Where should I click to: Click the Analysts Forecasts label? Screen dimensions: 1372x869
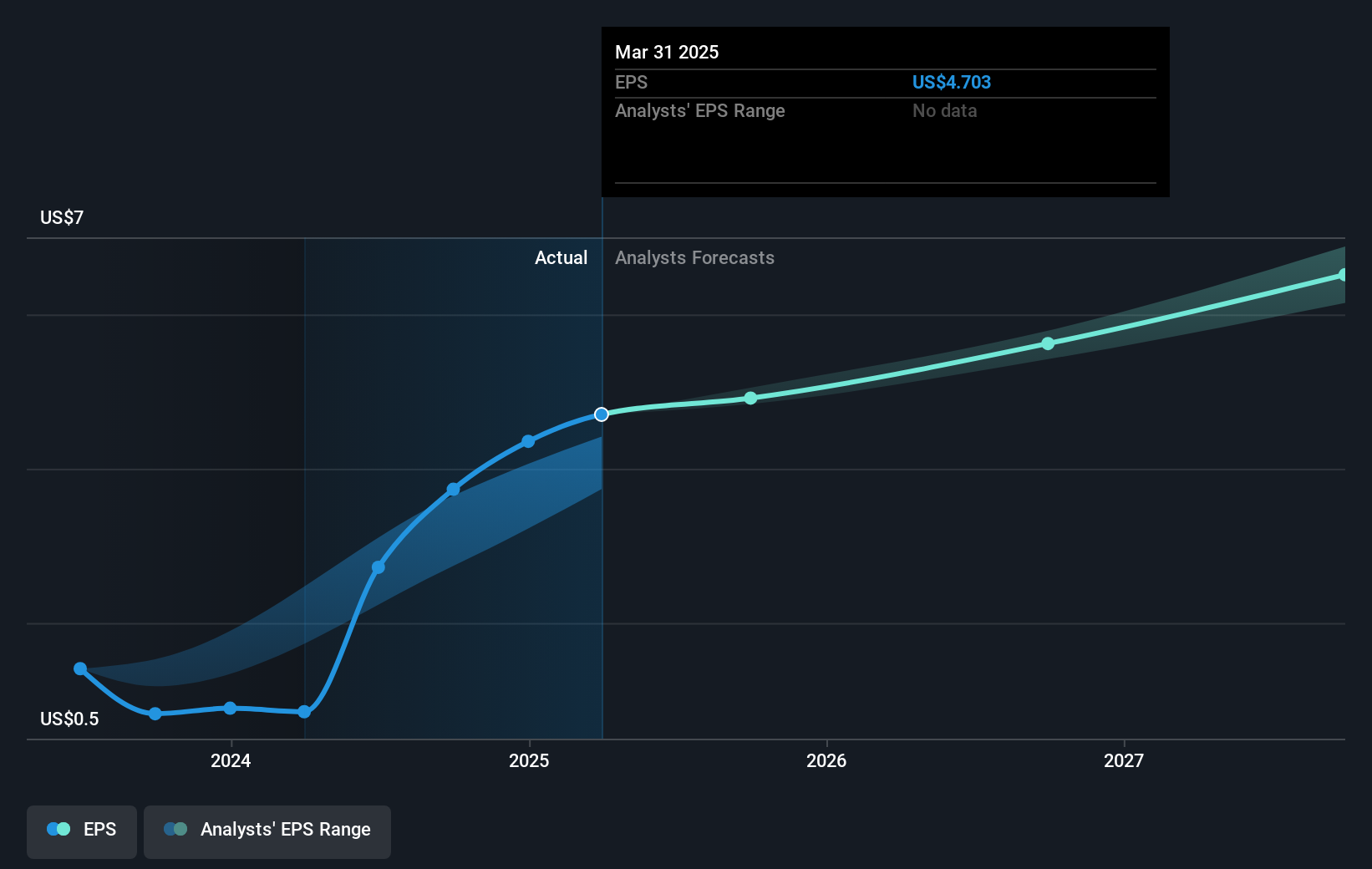click(694, 257)
